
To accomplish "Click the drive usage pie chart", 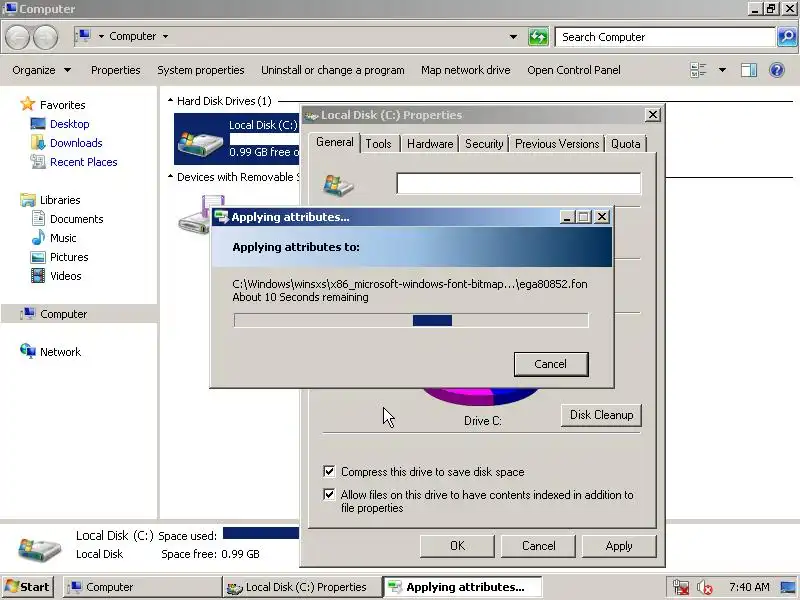I will [481, 396].
